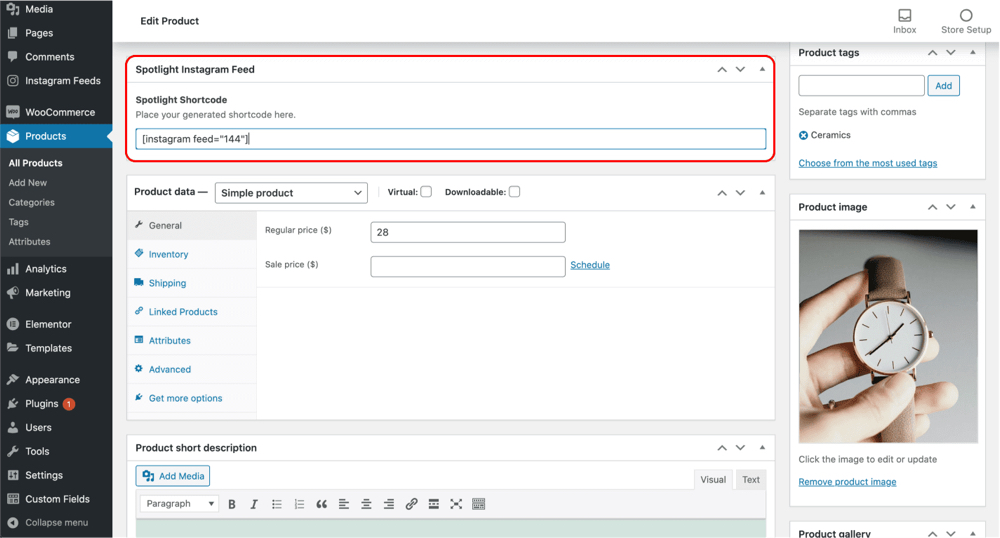Click the product tags input field
Screen dimensions: 1000x538
click(862, 85)
